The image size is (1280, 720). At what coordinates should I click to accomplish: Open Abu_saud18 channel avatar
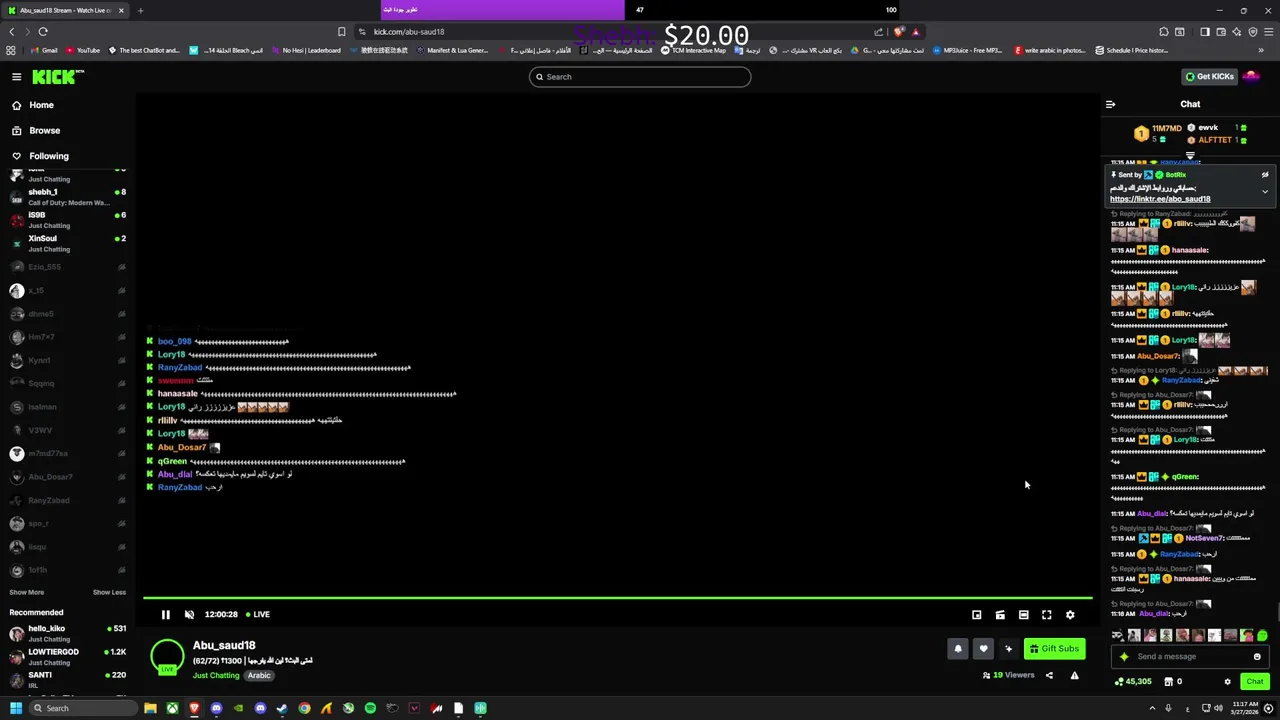coord(167,656)
